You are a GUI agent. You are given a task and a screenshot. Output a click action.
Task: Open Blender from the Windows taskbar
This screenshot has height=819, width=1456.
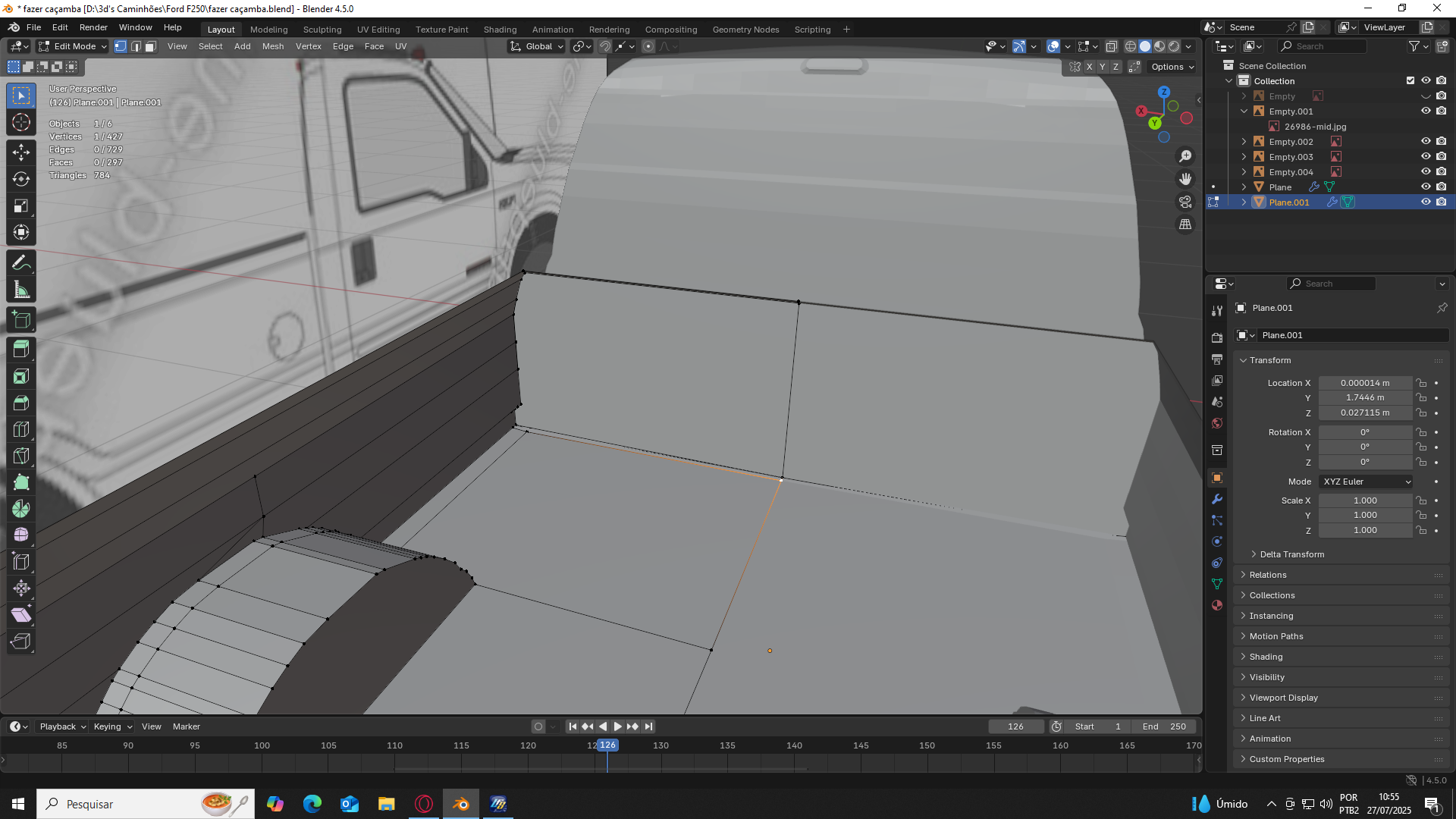[x=460, y=804]
